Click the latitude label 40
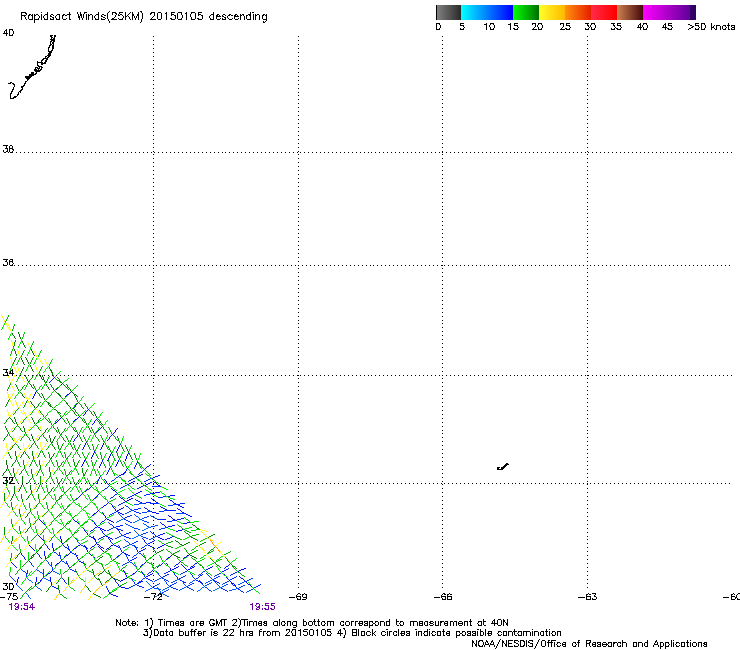 [8, 33]
